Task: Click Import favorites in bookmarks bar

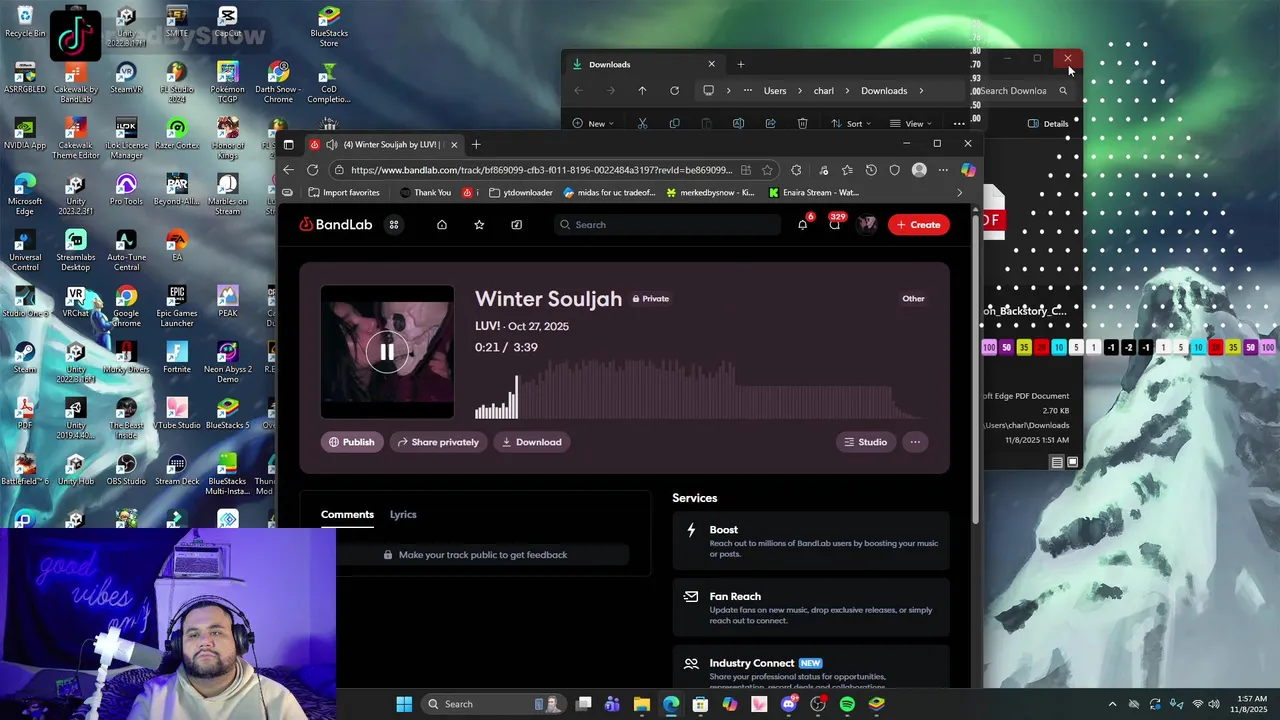Action: 344,193
